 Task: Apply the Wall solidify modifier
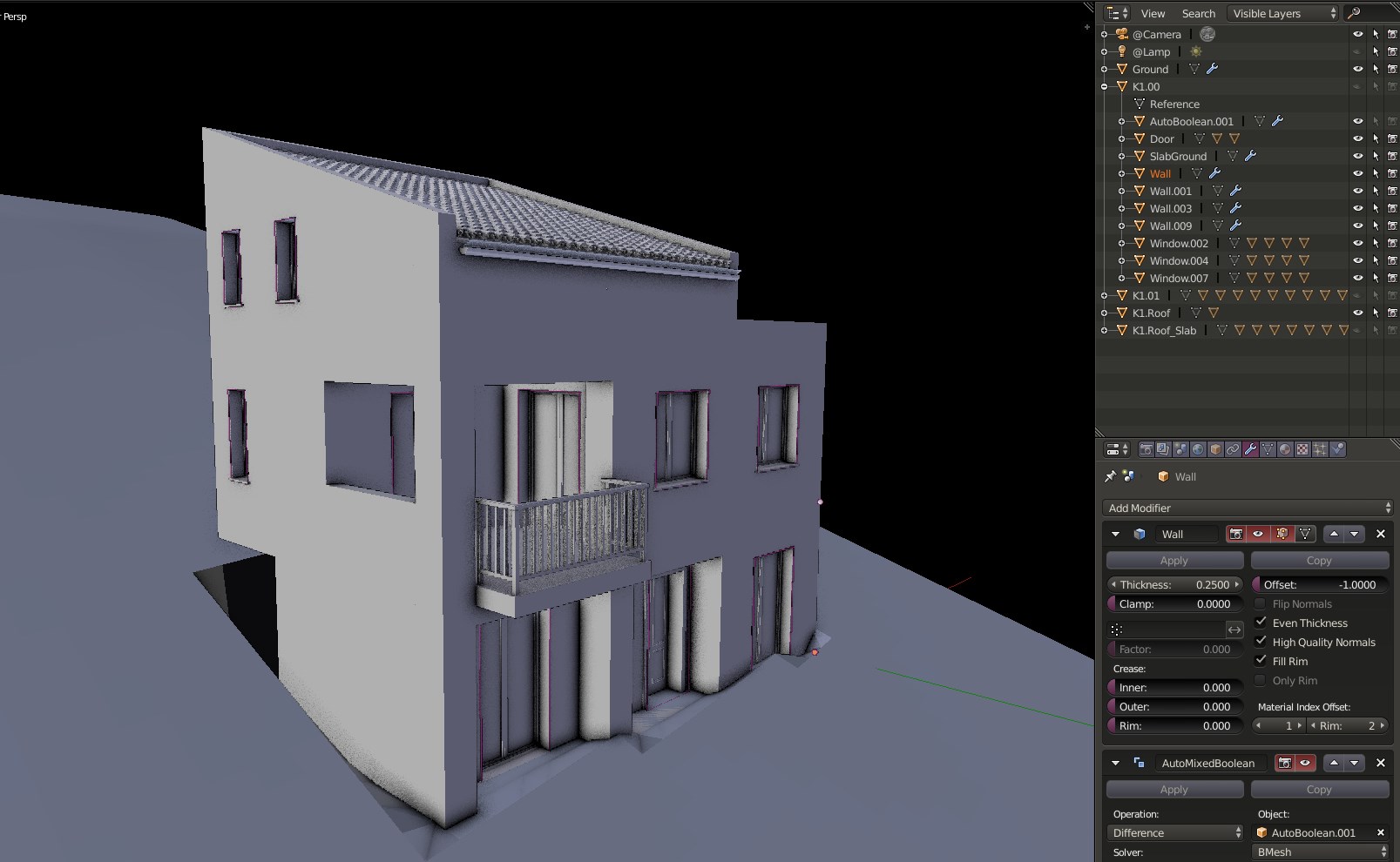pos(1174,561)
